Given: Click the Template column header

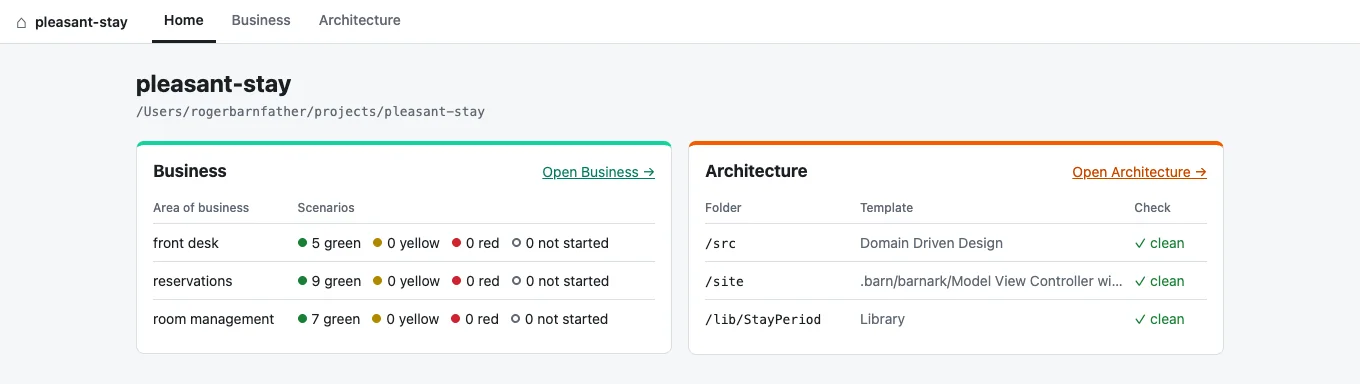Looking at the screenshot, I should click(886, 208).
